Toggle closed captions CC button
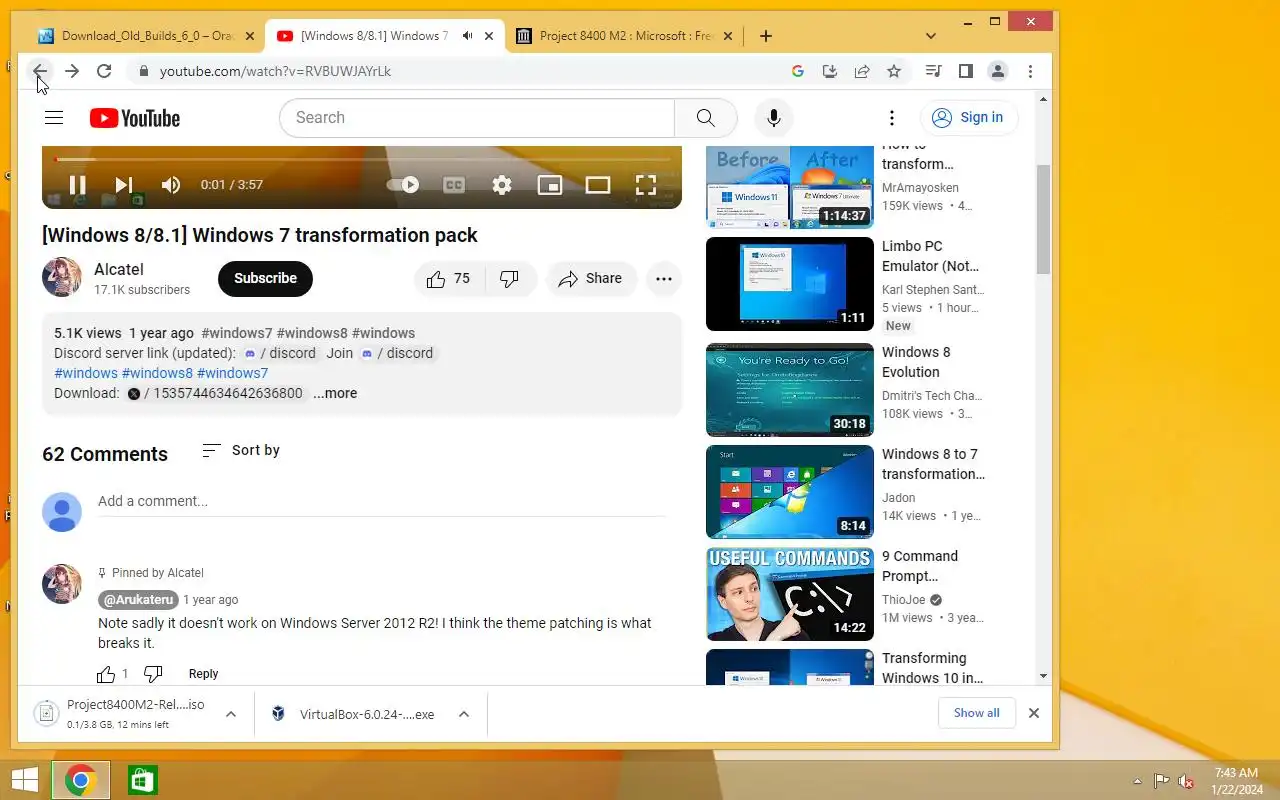The image size is (1280, 800). 454,184
